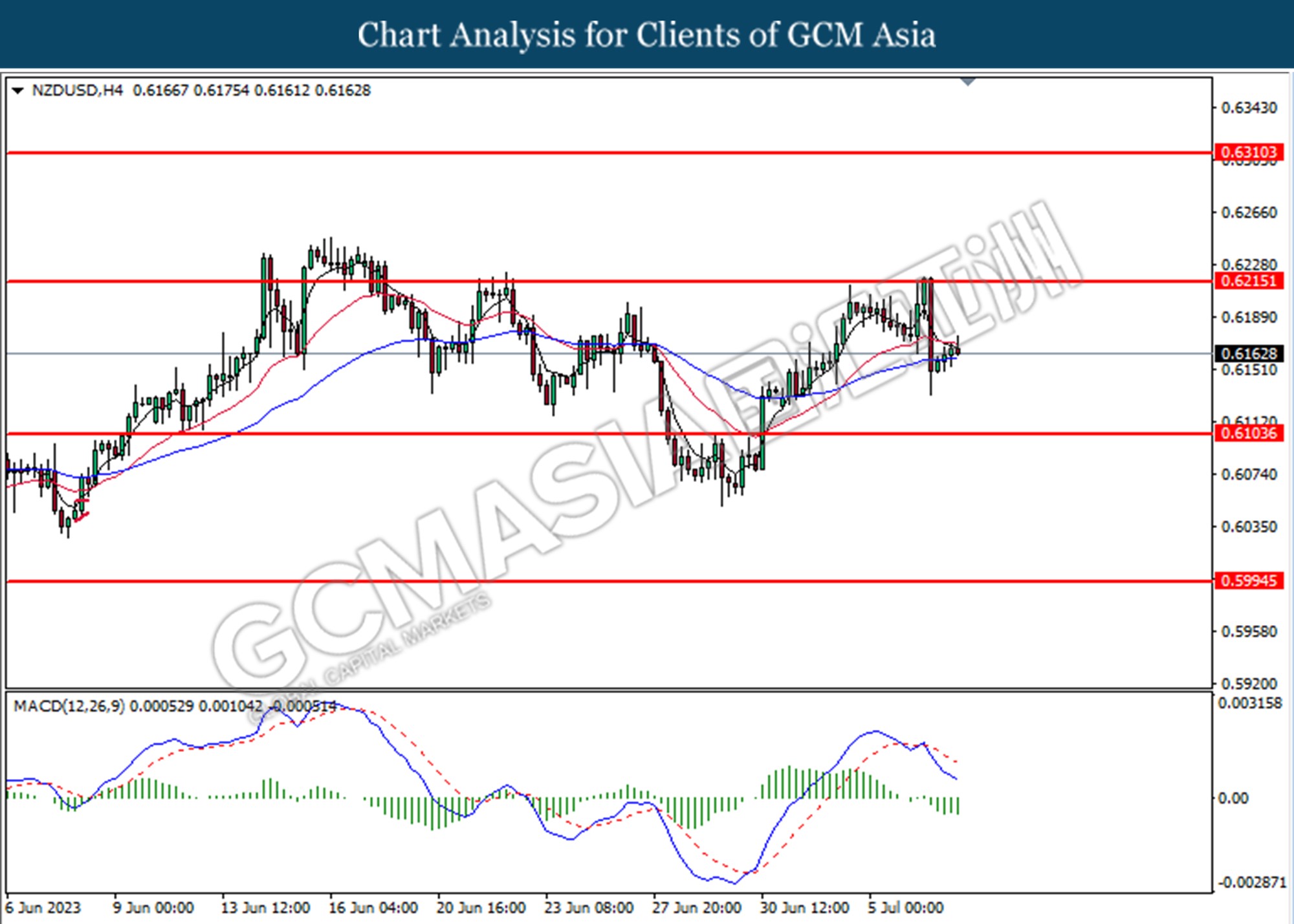The width and height of the screenshot is (1294, 924).
Task: Click the 0.60740 price scale value
Action: pyautogui.click(x=1249, y=474)
